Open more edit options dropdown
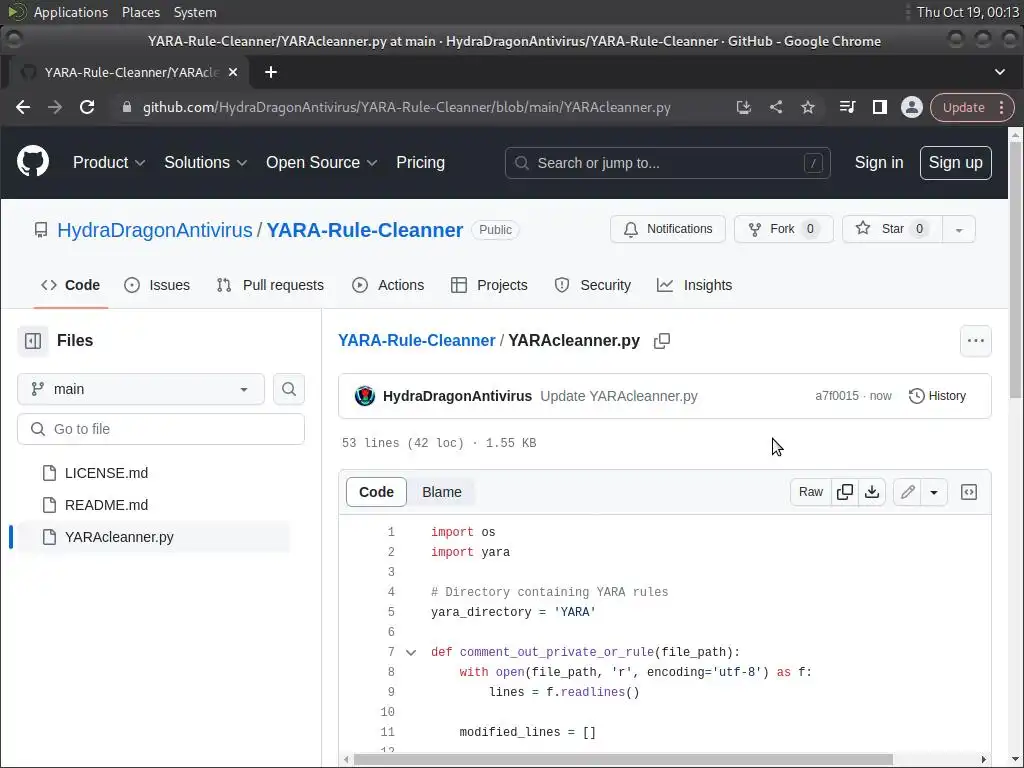 coord(934,492)
